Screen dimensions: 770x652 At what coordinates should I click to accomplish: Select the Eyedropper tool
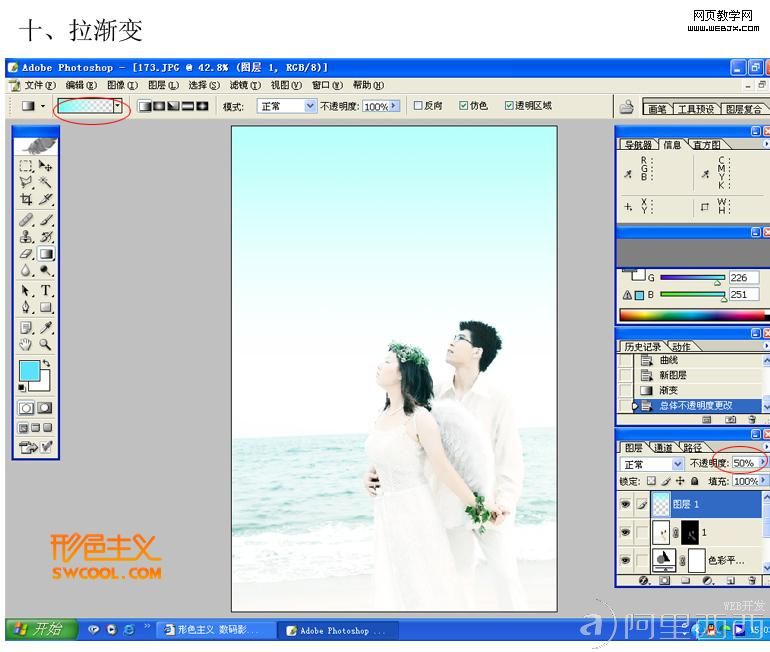tap(46, 327)
